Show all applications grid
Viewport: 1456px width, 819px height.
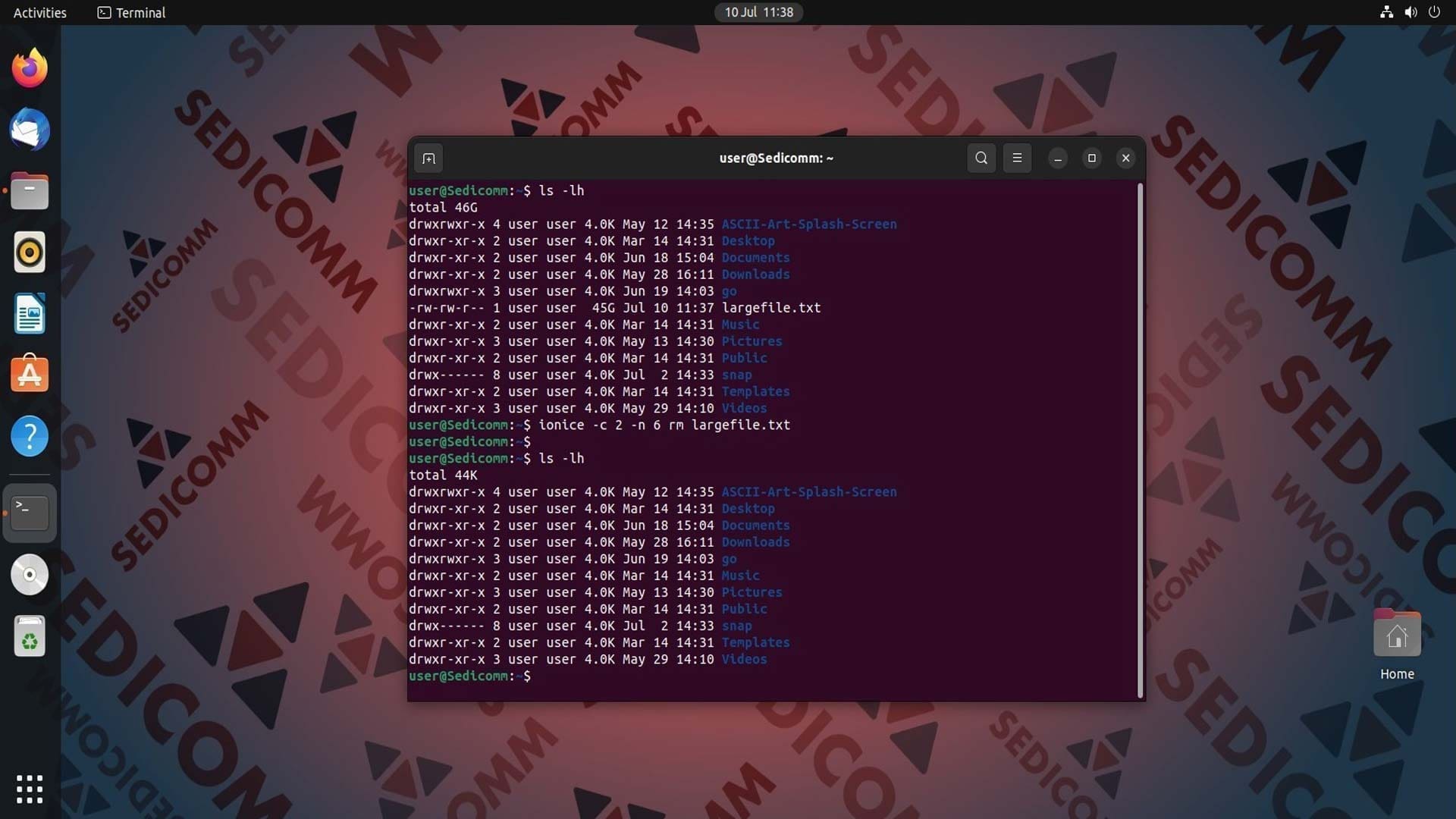pyautogui.click(x=30, y=789)
